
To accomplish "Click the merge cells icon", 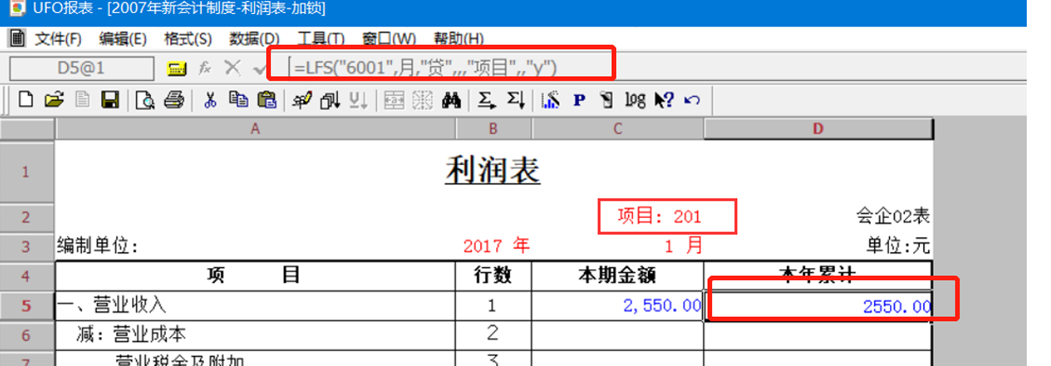I will coord(393,101).
